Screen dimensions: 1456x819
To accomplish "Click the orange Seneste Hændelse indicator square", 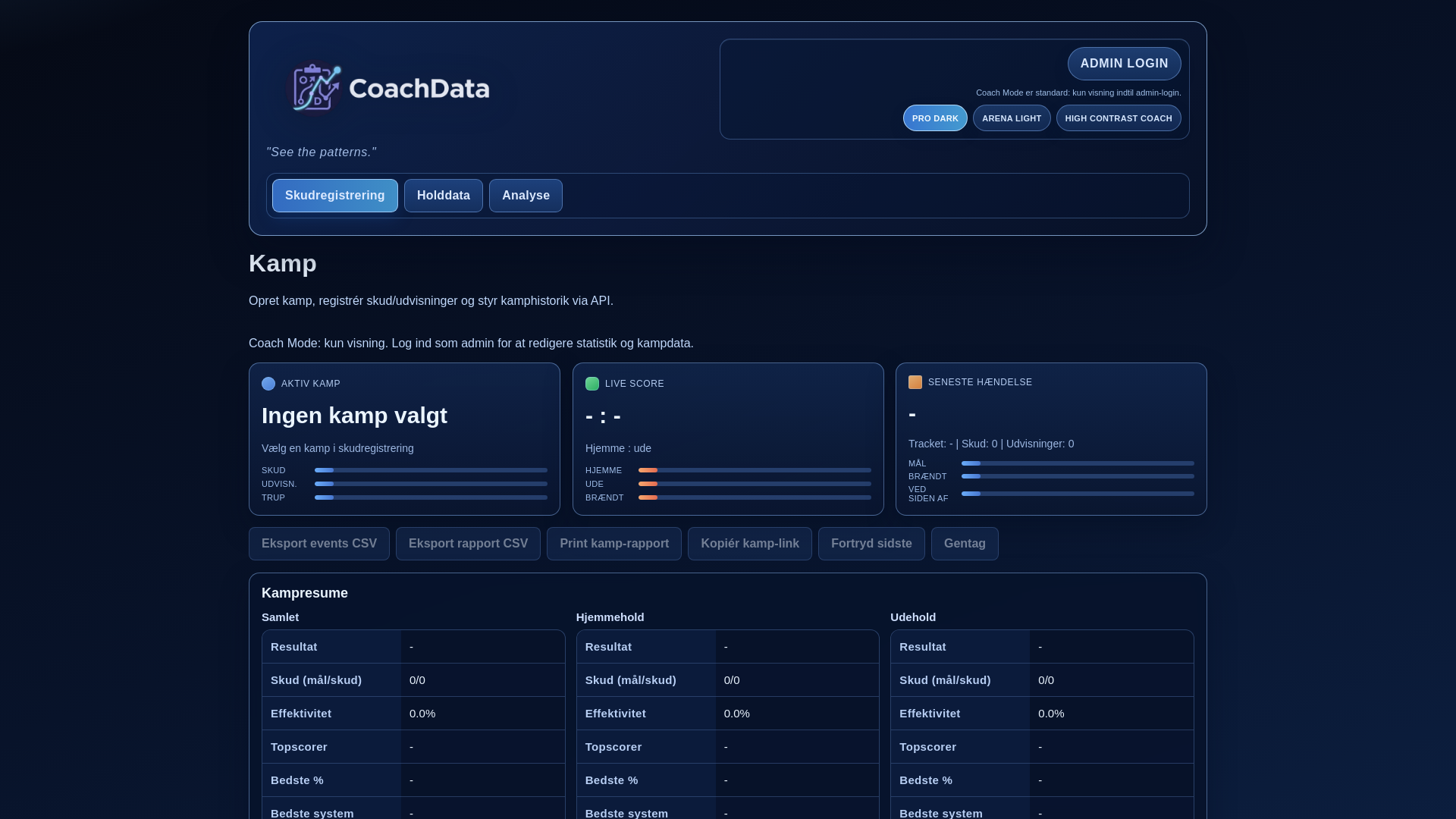I will point(915,382).
